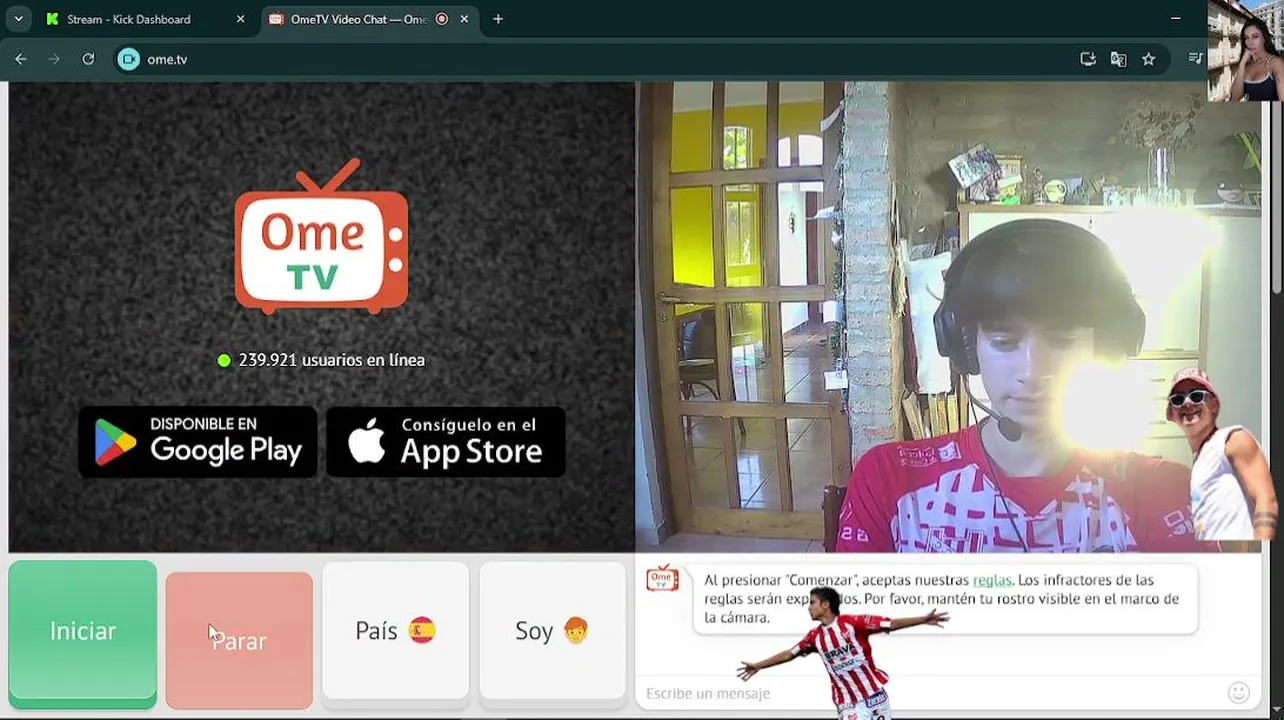
Task: Click the translate page icon
Action: pyautogui.click(x=1118, y=59)
